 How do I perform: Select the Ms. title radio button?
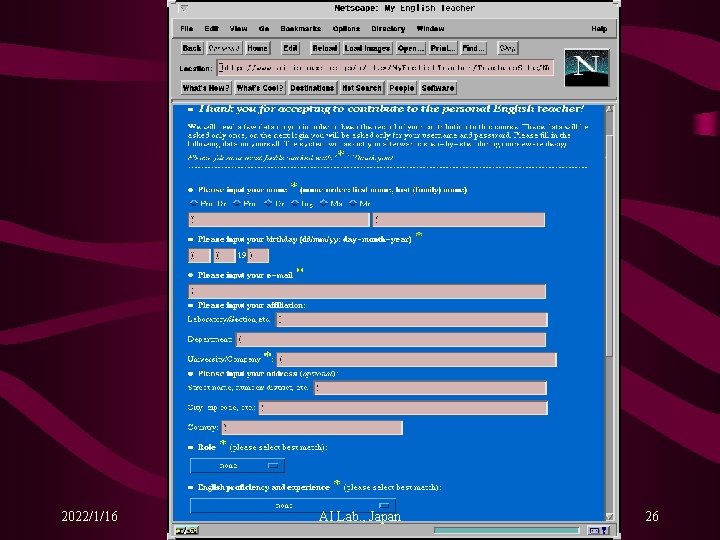click(x=324, y=203)
